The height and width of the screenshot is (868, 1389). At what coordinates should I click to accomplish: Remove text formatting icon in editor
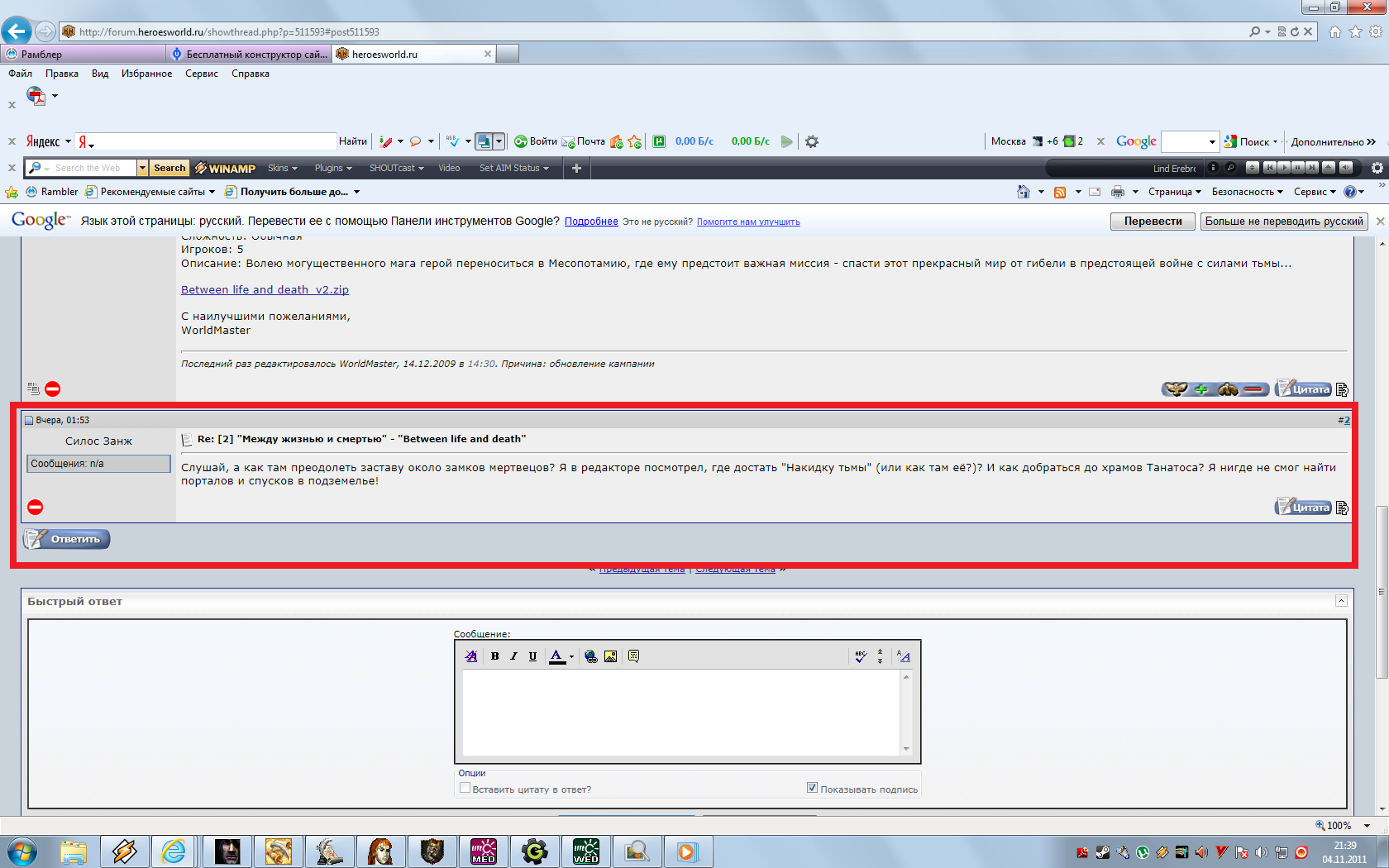471,656
